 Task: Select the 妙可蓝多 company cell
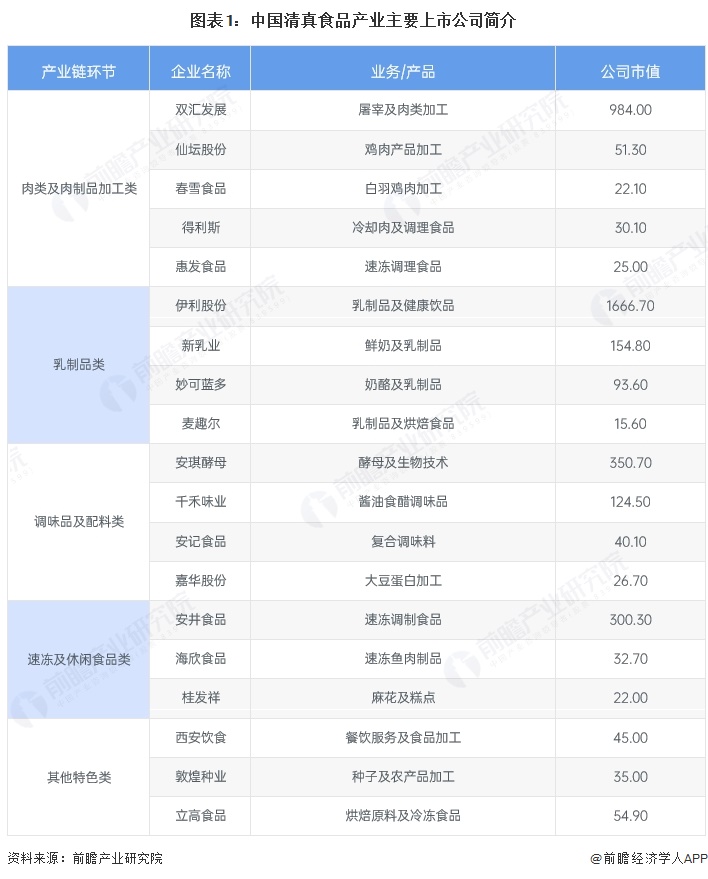click(x=200, y=385)
